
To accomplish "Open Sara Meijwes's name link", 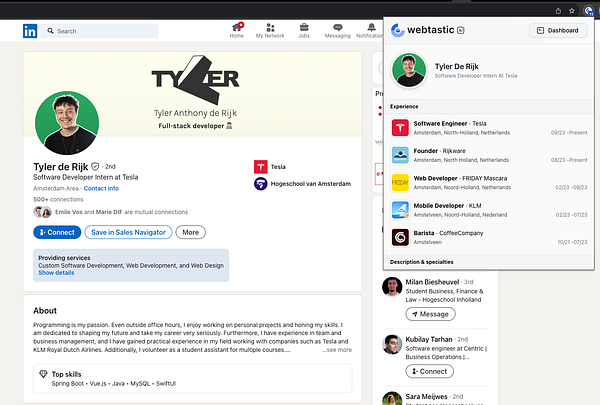I will [426, 397].
